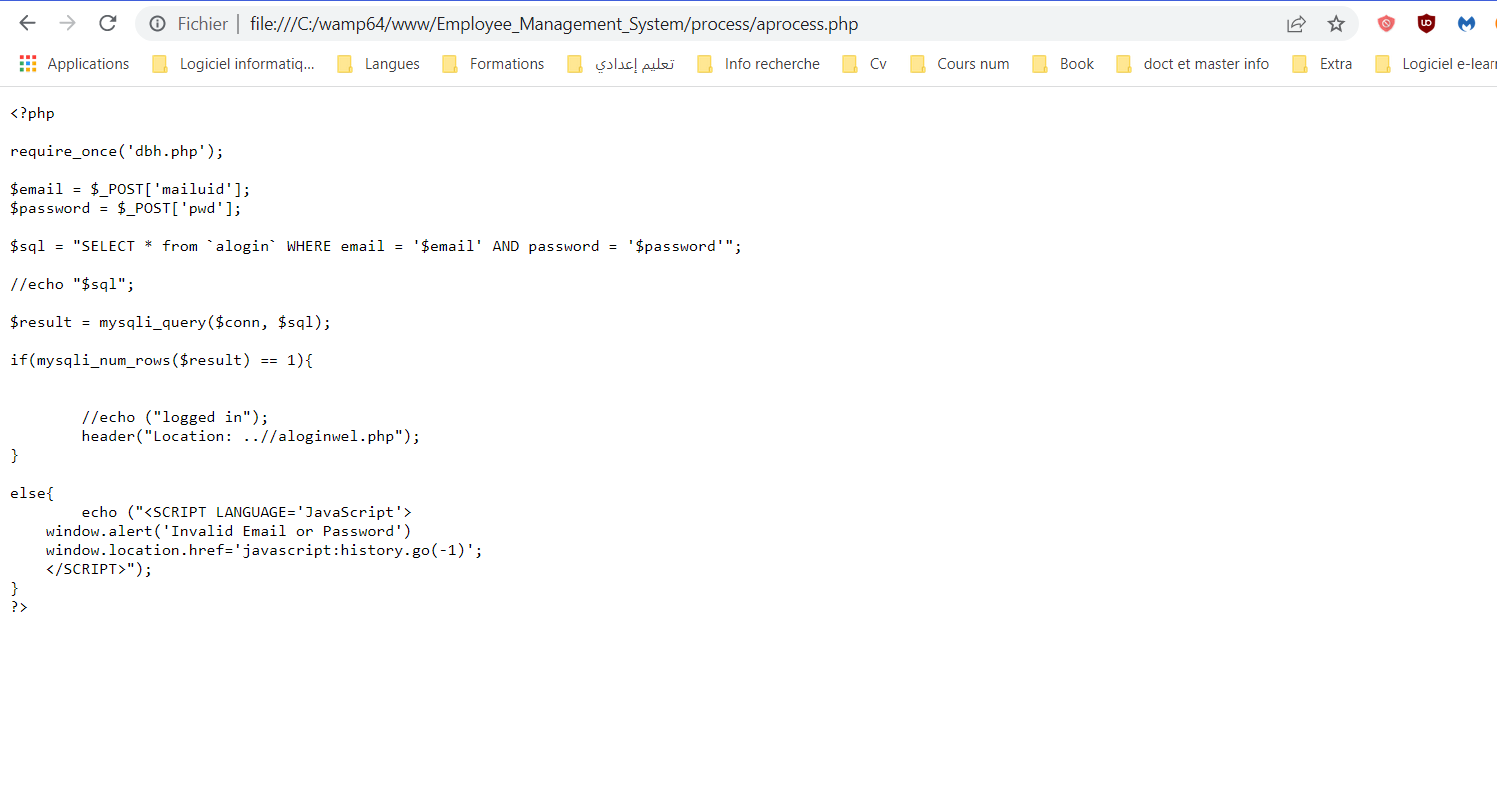Click the window.alert('Invalid Email or Password') line
This screenshot has height=786, width=1497.
coord(228,531)
